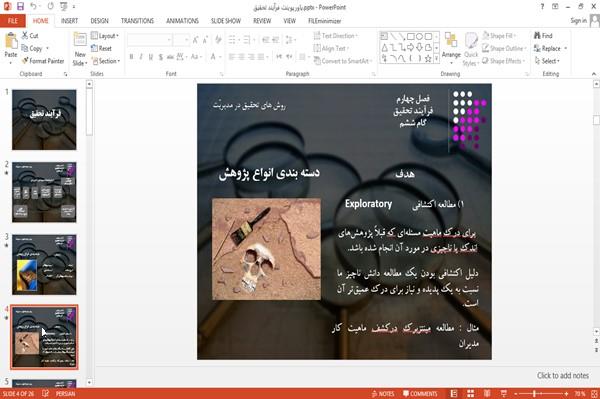Click the Save icon in Quick Access Toolbar
Image resolution: width=600 pixels, height=399 pixels.
(20, 7)
